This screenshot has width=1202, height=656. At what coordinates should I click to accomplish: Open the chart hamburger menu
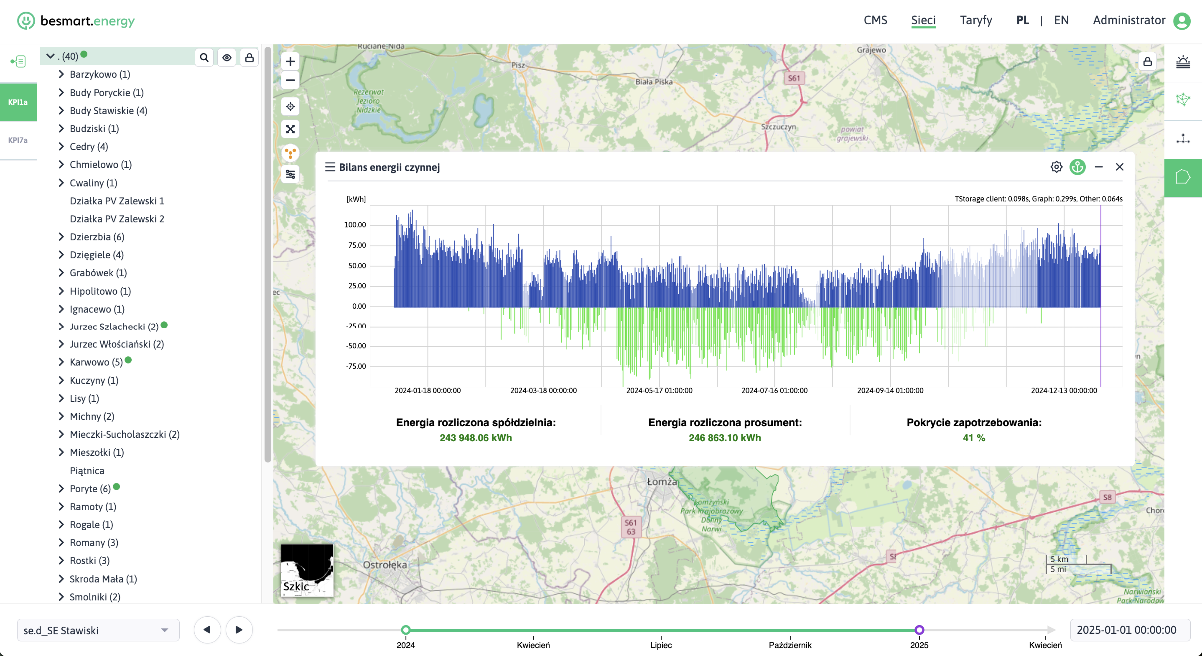(330, 167)
